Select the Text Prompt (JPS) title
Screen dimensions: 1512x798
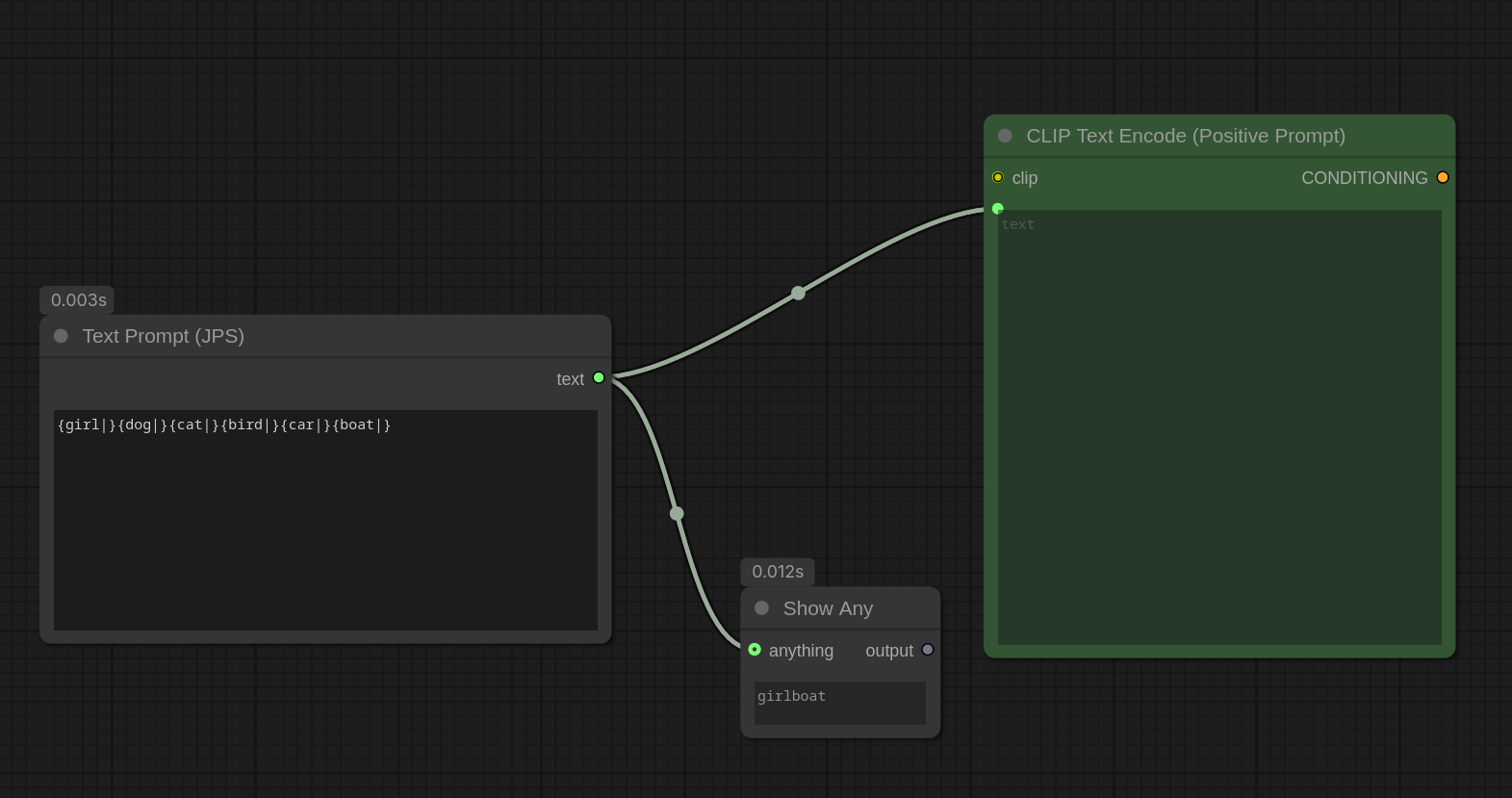click(x=164, y=336)
